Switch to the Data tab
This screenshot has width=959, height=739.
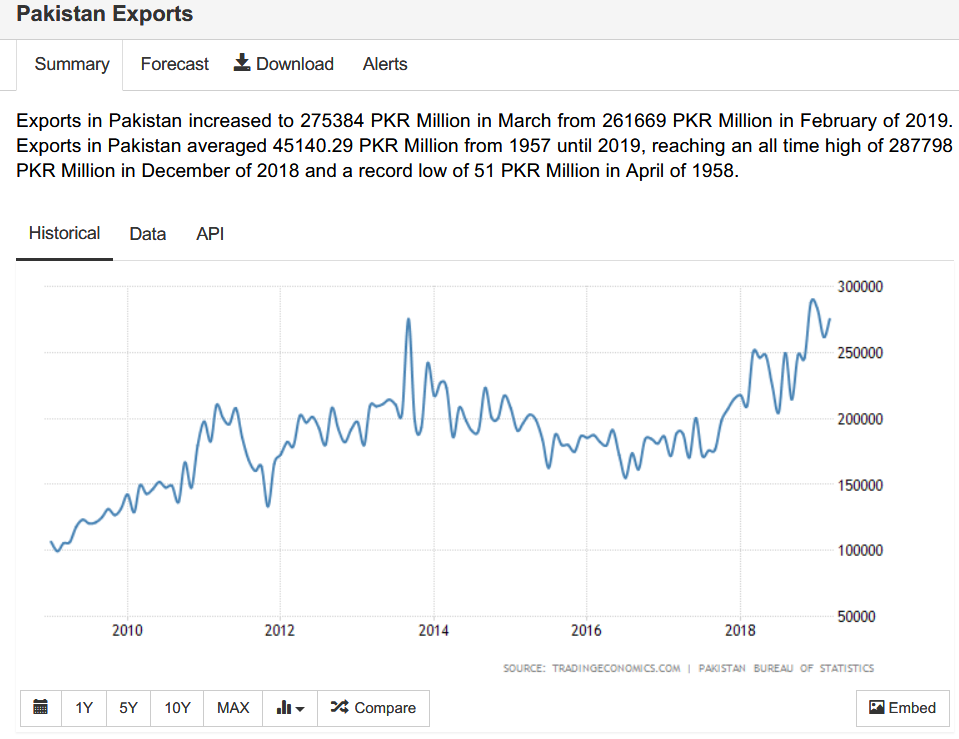(x=147, y=234)
